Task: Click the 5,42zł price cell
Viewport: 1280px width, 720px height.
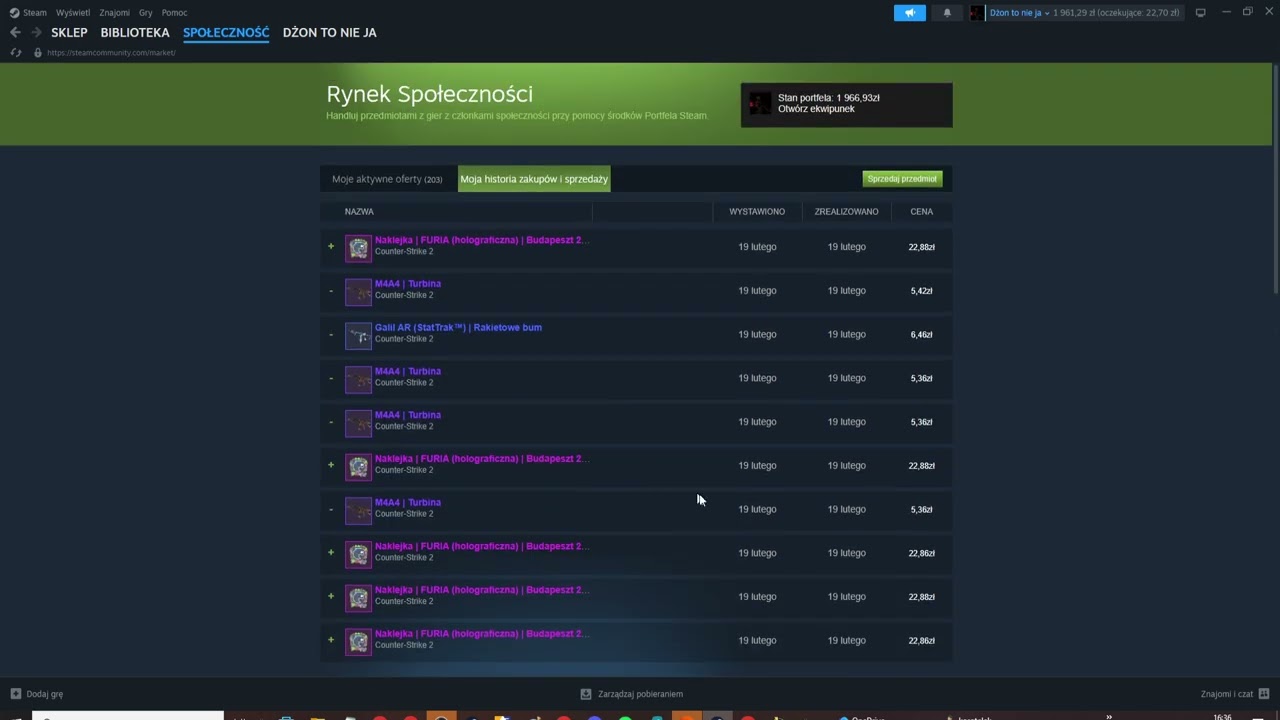Action: pos(921,291)
